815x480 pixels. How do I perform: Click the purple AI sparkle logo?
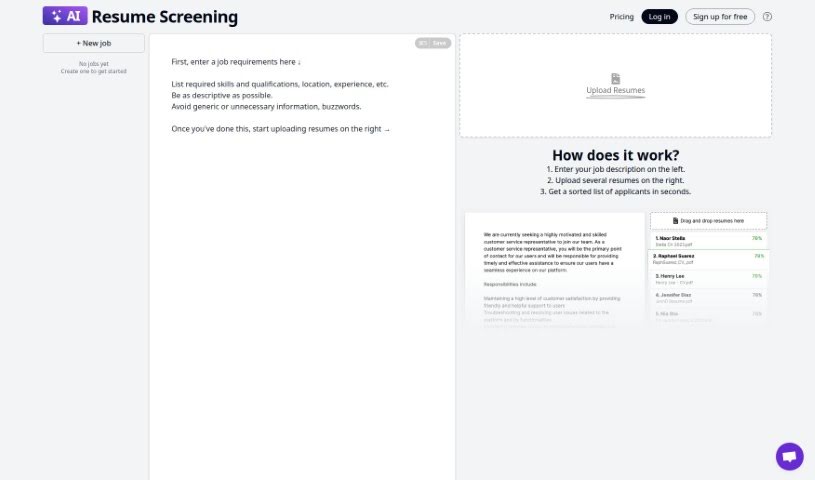(65, 16)
